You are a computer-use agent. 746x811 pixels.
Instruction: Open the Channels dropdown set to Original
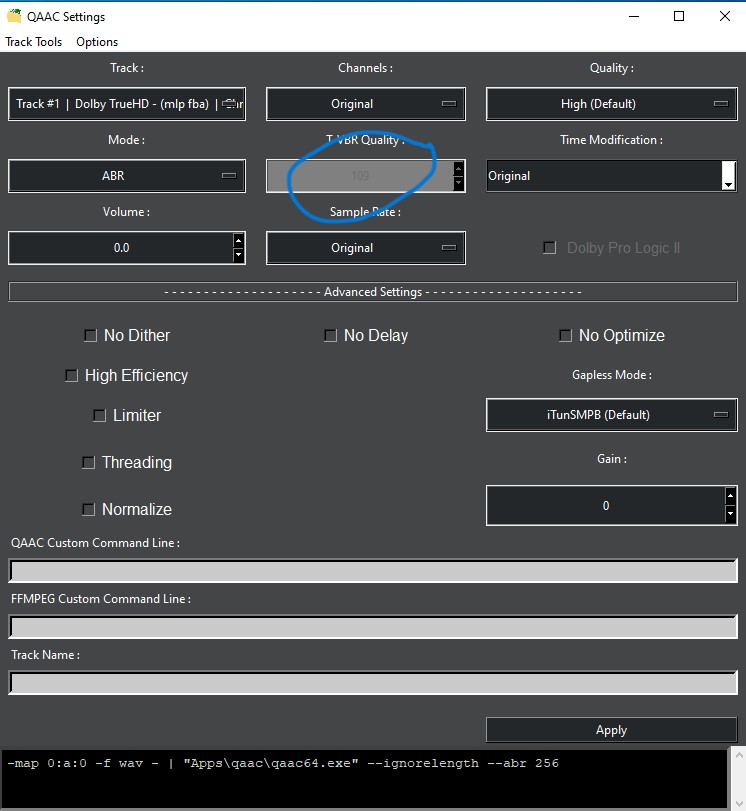pos(366,104)
